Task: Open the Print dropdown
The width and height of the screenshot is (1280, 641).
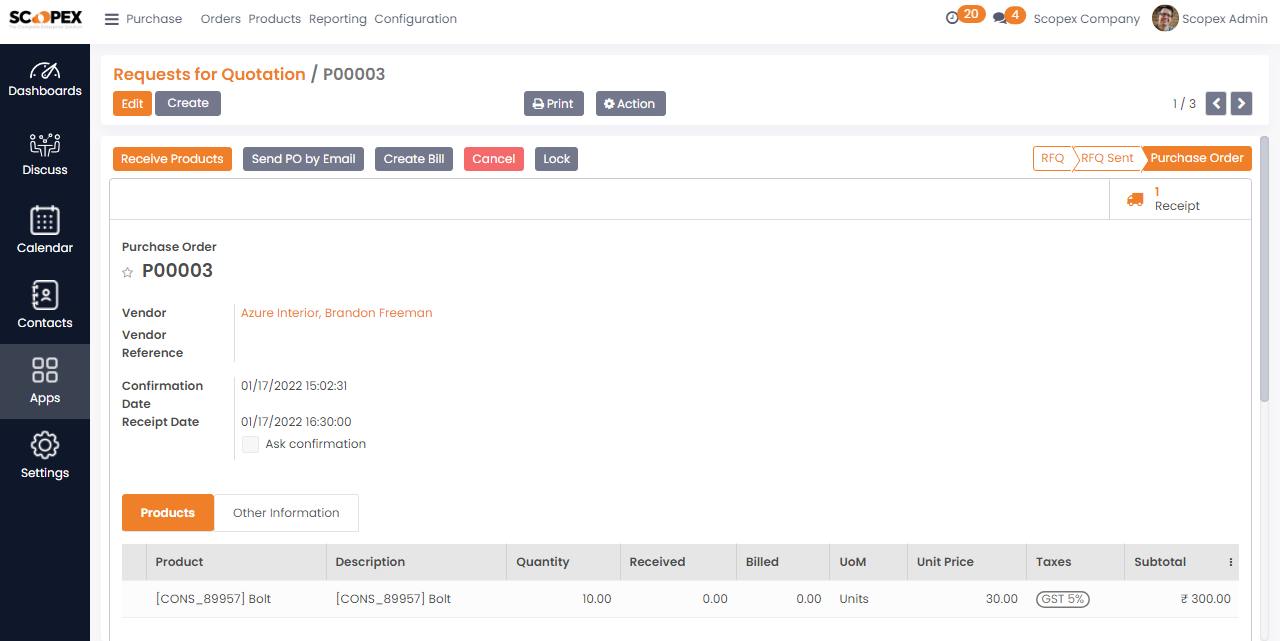Action: (x=553, y=104)
